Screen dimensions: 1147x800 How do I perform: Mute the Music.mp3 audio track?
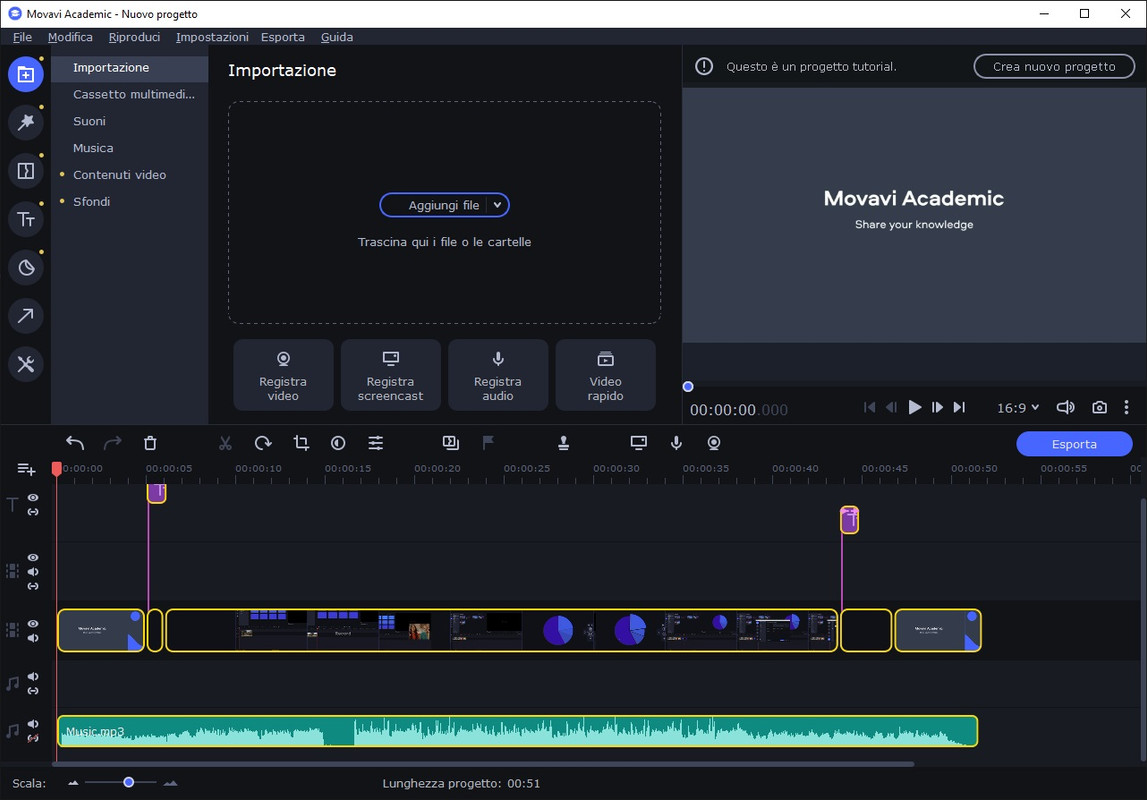pos(33,723)
